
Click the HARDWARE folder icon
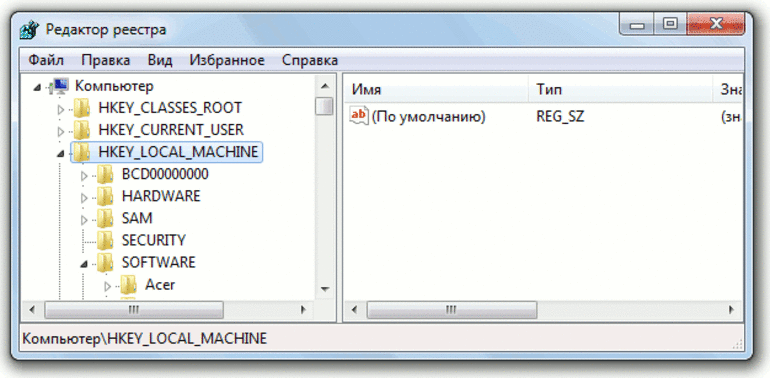coord(105,196)
